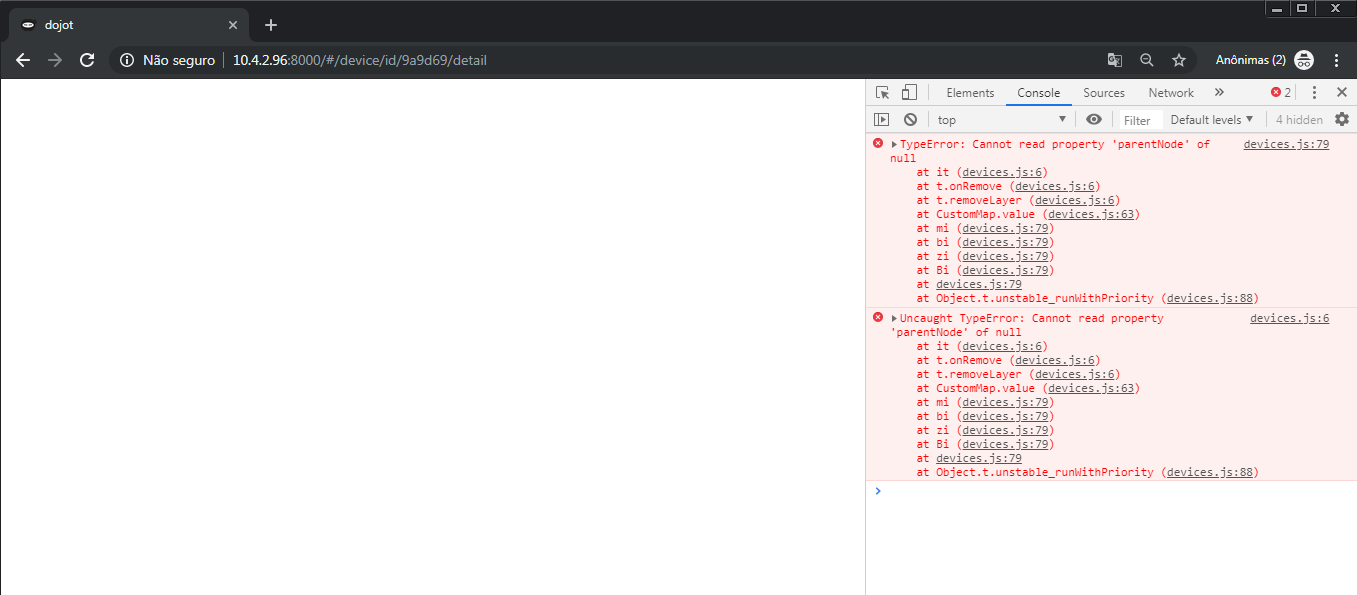Expand the first TypeError message details
The height and width of the screenshot is (595, 1357).
pos(893,143)
